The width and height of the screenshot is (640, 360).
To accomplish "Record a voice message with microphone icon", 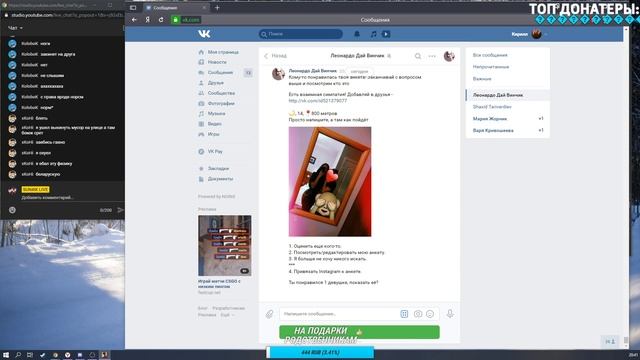I will pyautogui.click(x=450, y=313).
